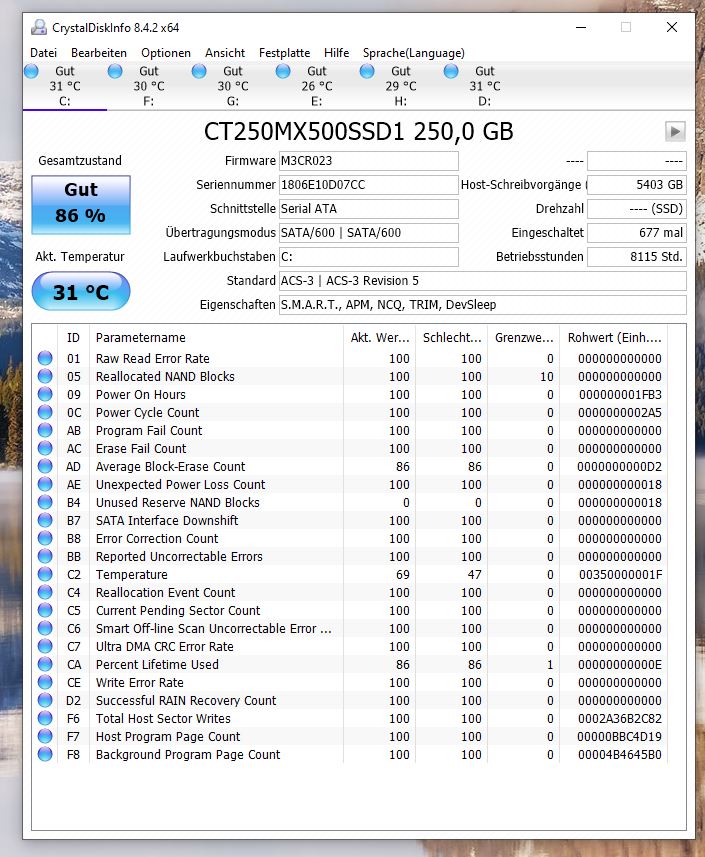This screenshot has width=705, height=857.
Task: Click status icon of SATA Interface Downshift
Action: tap(45, 520)
